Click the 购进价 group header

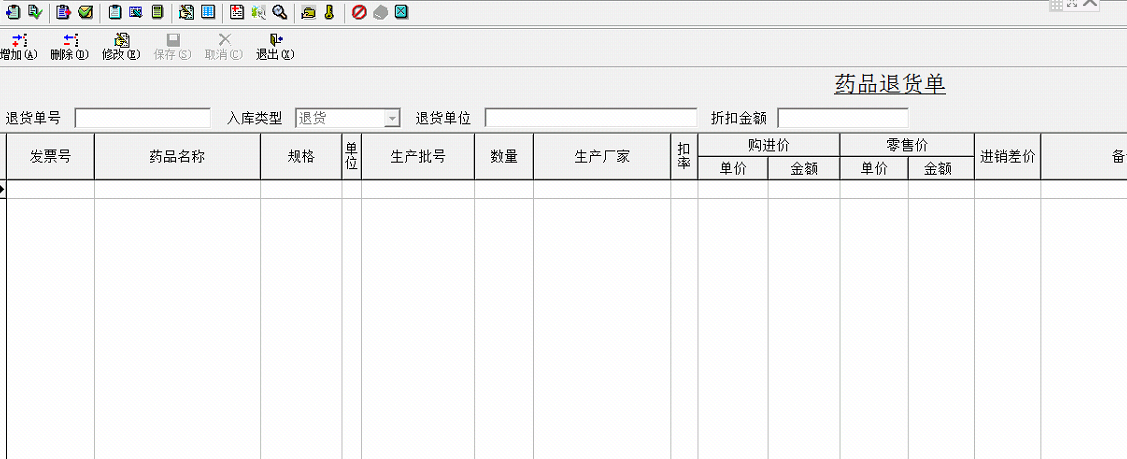pyautogui.click(x=769, y=145)
